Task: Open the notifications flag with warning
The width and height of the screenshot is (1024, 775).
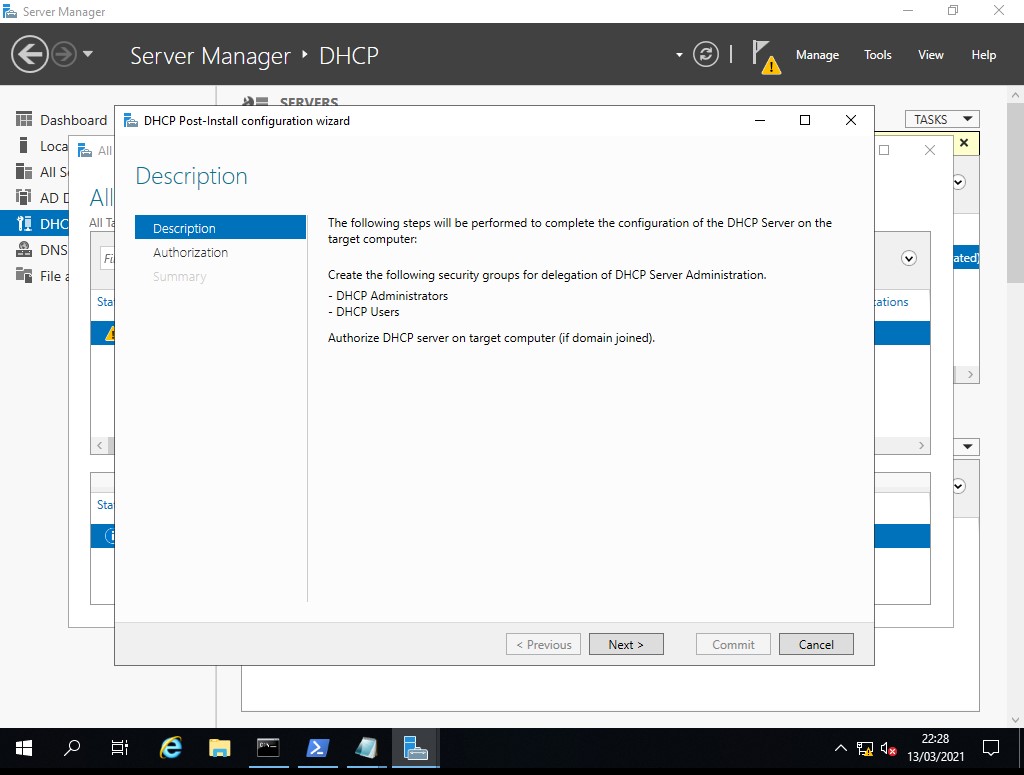Action: click(765, 56)
